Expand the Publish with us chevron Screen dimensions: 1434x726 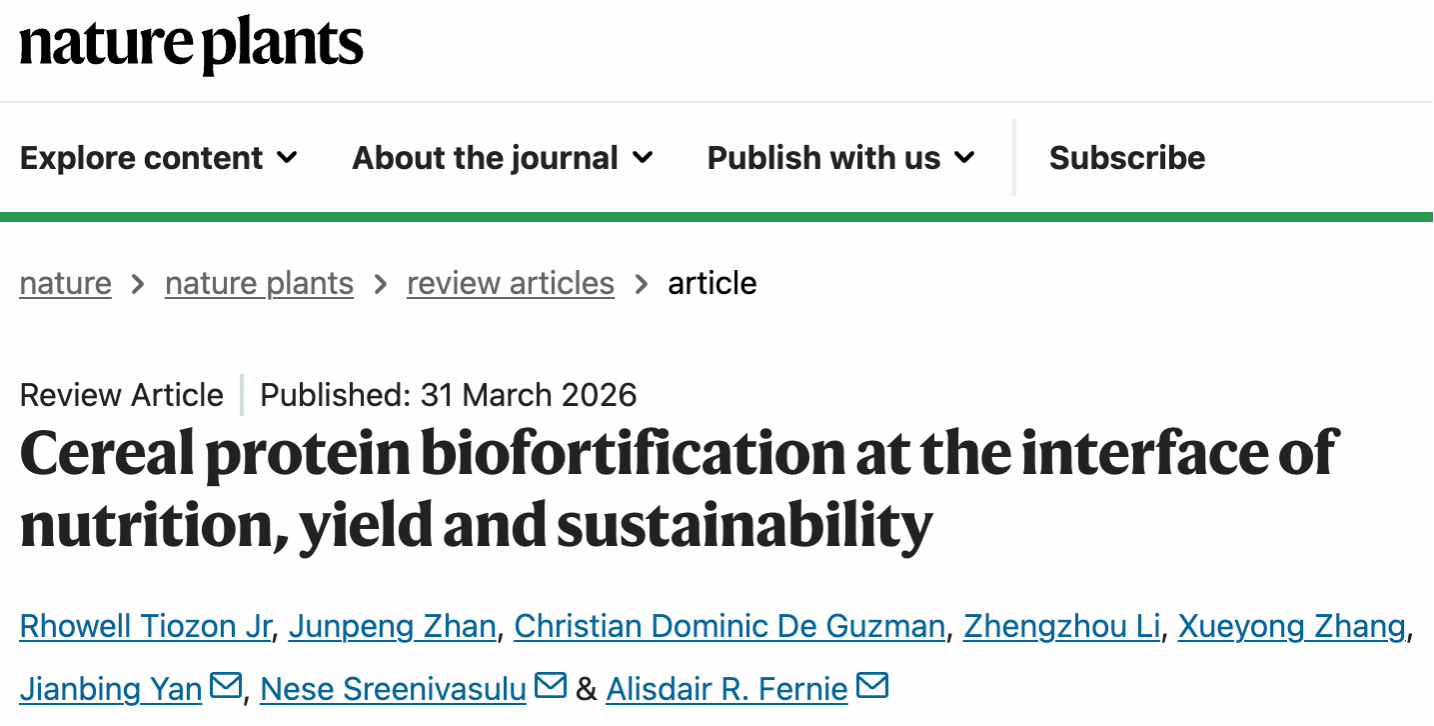point(965,158)
